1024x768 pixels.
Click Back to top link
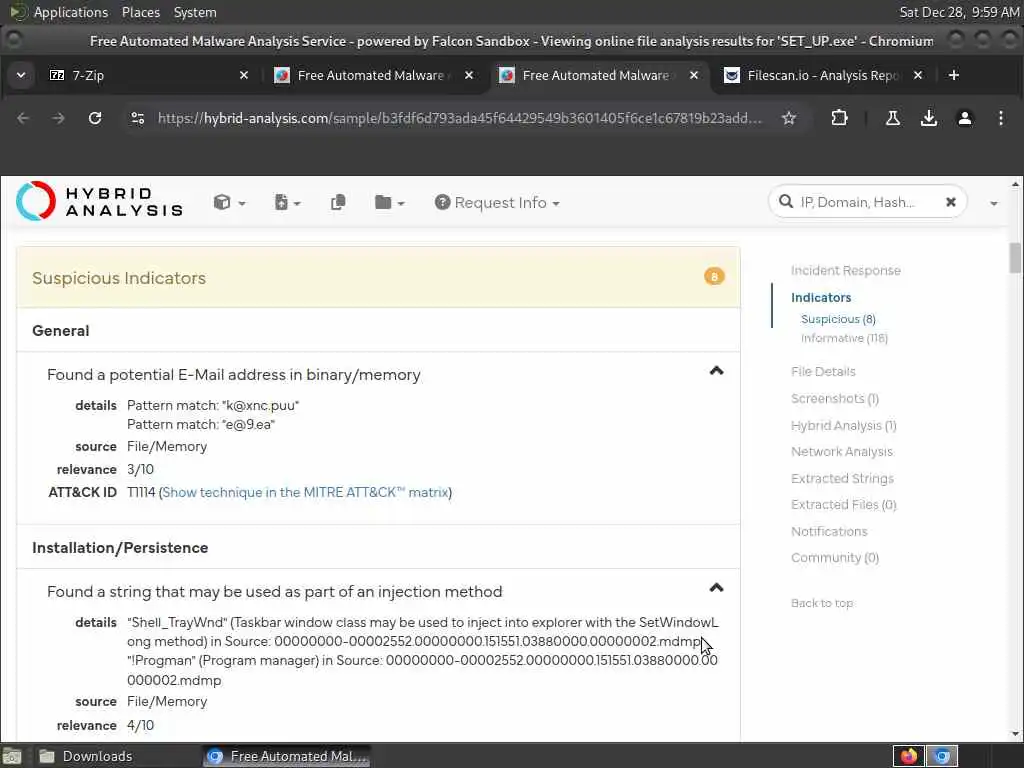(822, 603)
